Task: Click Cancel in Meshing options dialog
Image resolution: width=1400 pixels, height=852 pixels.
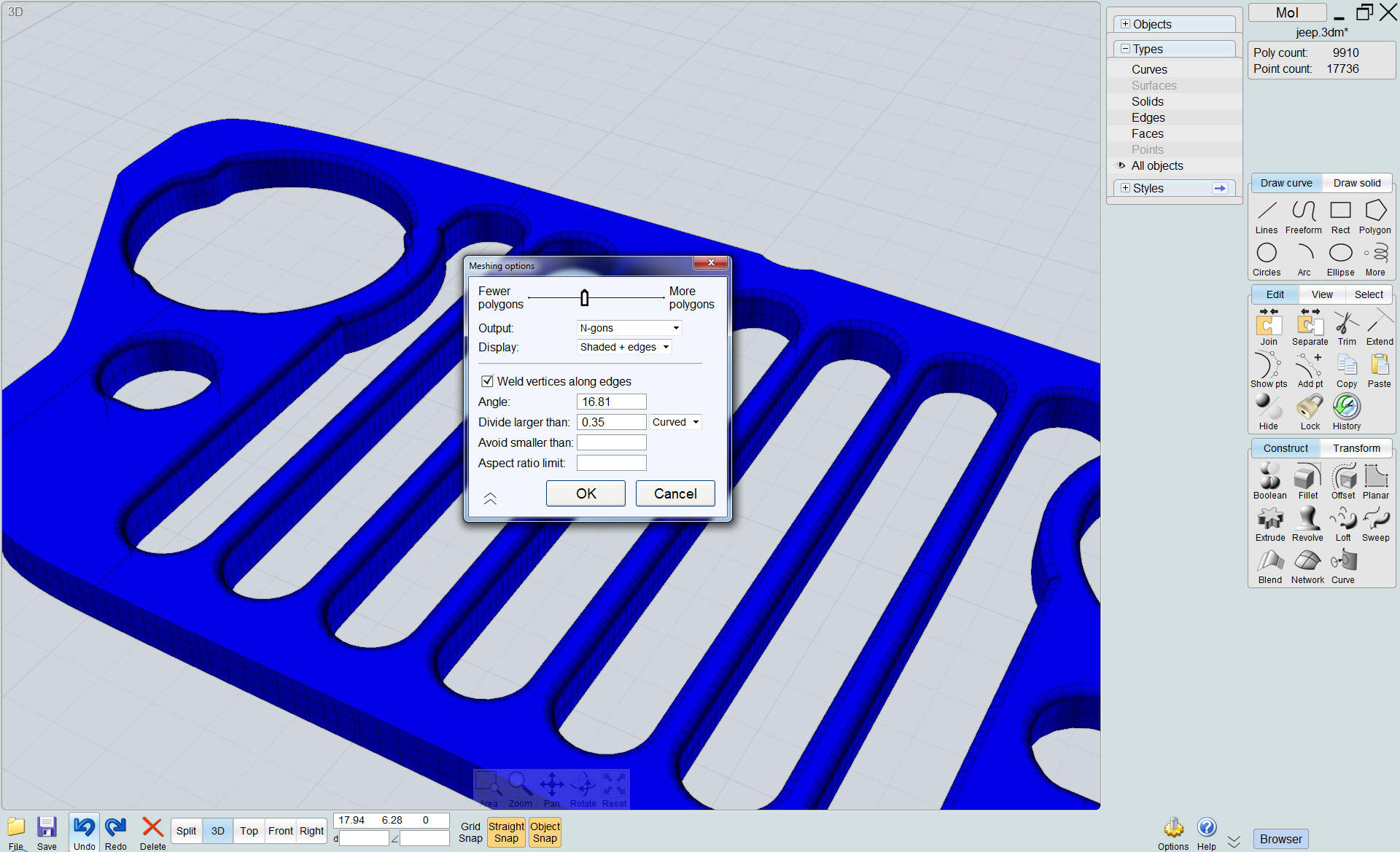Action: [x=674, y=493]
